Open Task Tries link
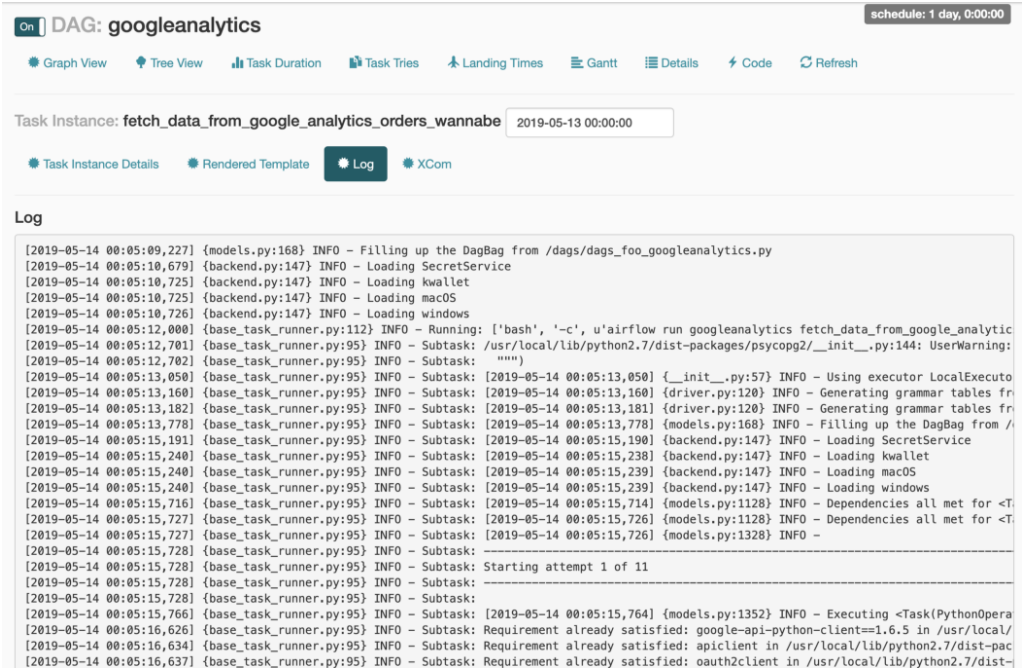The image size is (1027, 672). 384,63
